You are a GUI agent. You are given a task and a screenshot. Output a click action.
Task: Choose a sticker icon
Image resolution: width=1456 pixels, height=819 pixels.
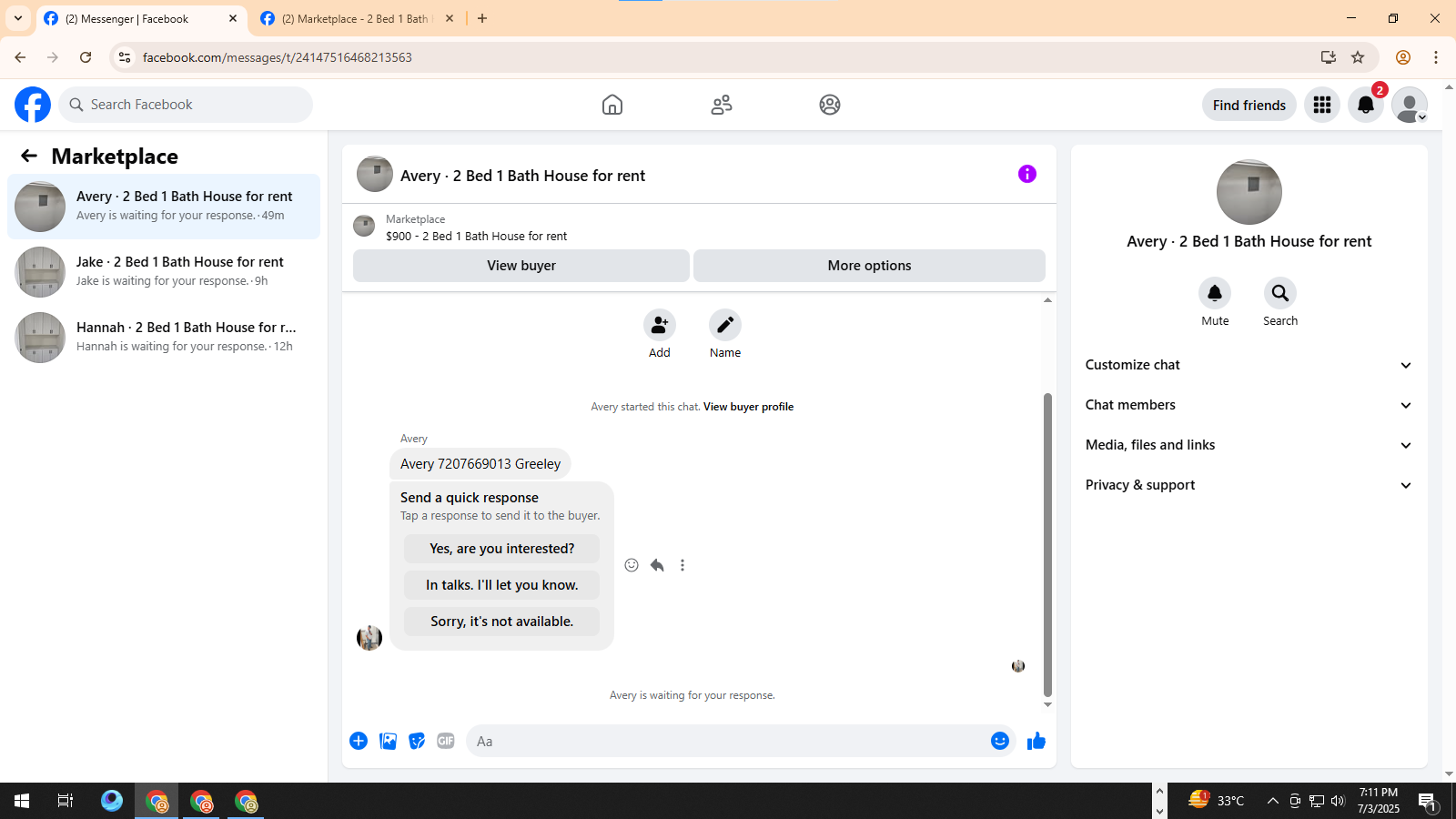point(417,741)
